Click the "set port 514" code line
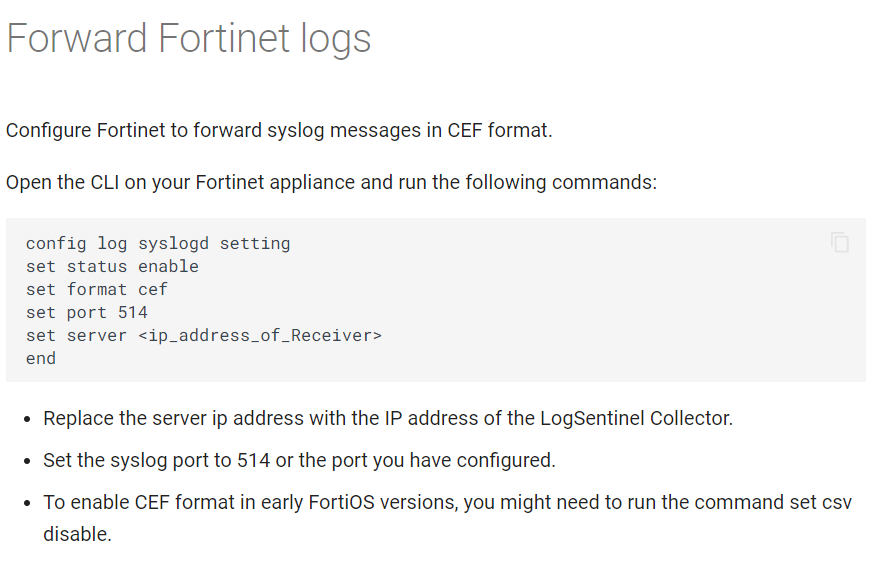 [87, 312]
